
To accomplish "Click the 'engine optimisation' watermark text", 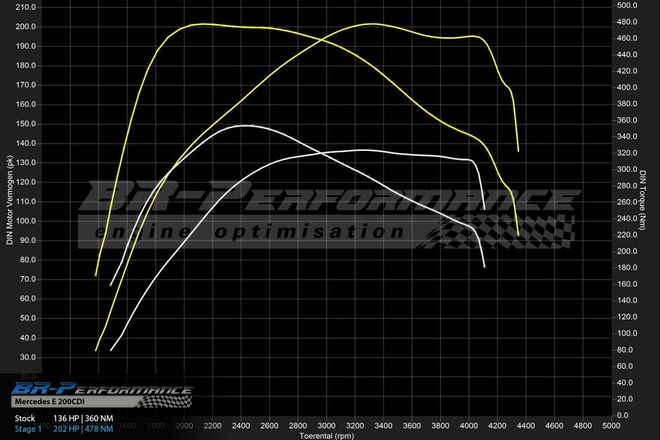I will 250,232.
